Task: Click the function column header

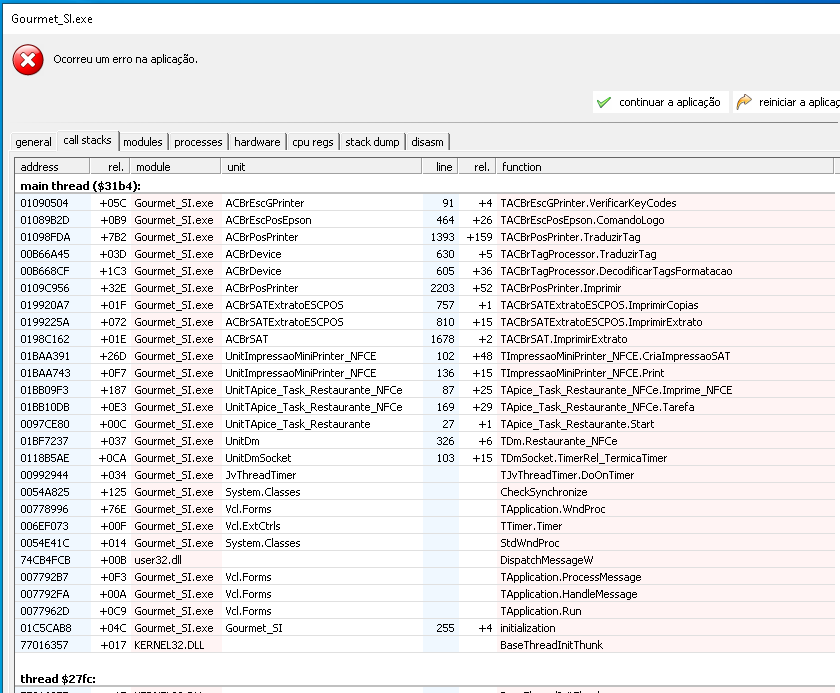Action: point(665,167)
